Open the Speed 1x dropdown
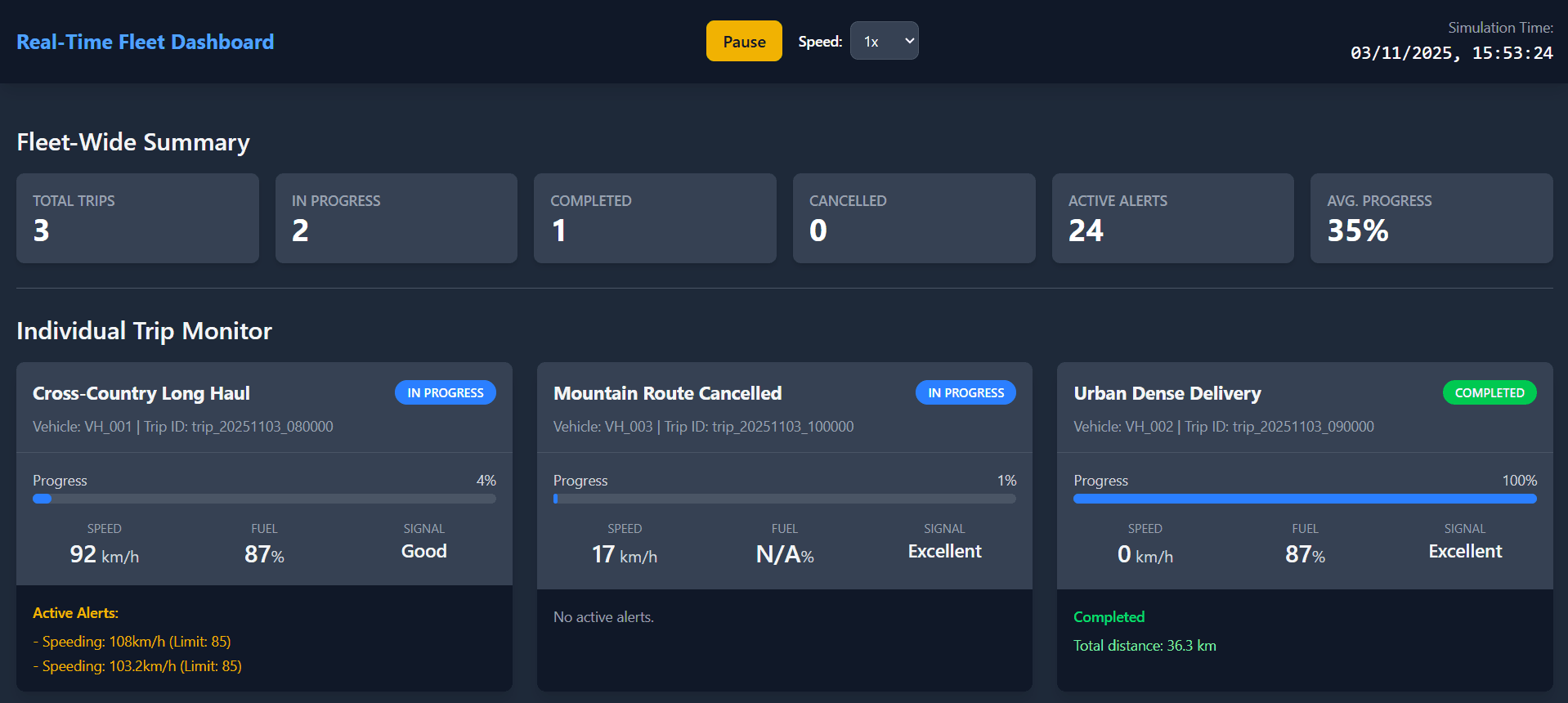 884,41
